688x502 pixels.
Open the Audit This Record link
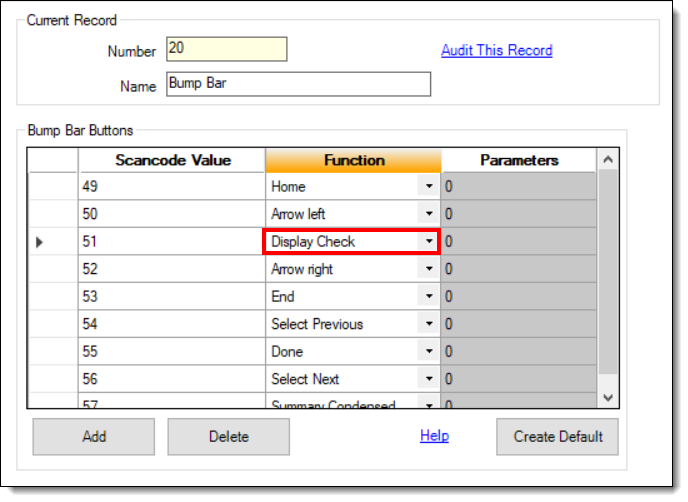(496, 50)
